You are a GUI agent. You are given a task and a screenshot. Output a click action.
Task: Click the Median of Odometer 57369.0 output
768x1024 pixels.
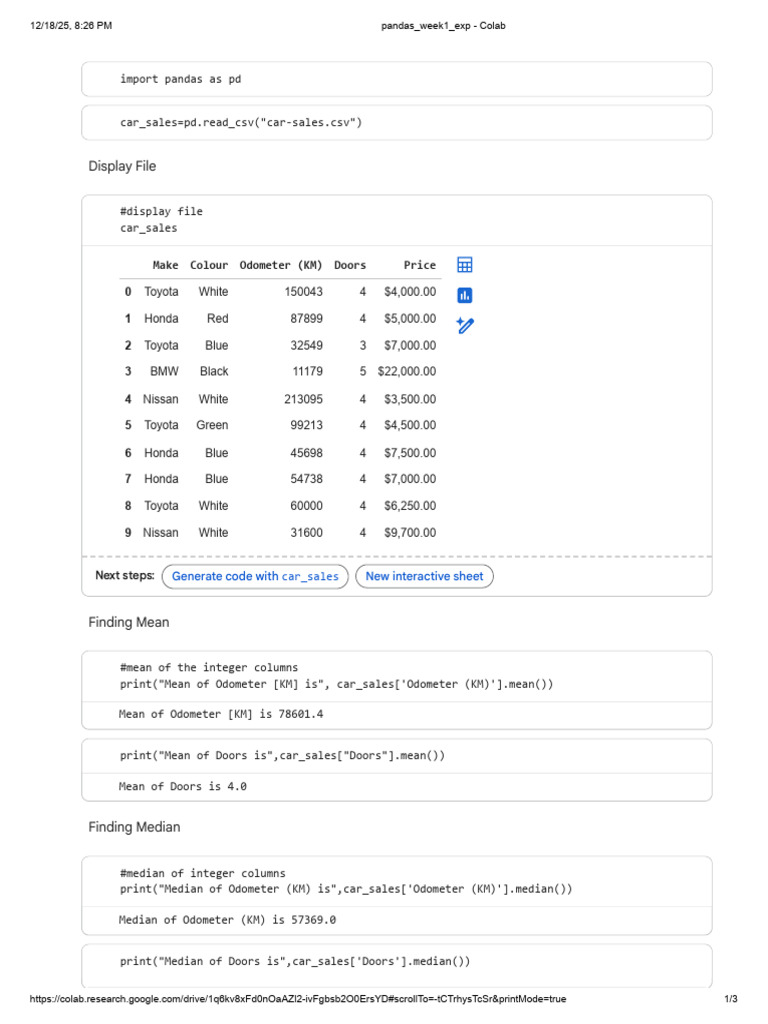[x=227, y=920]
